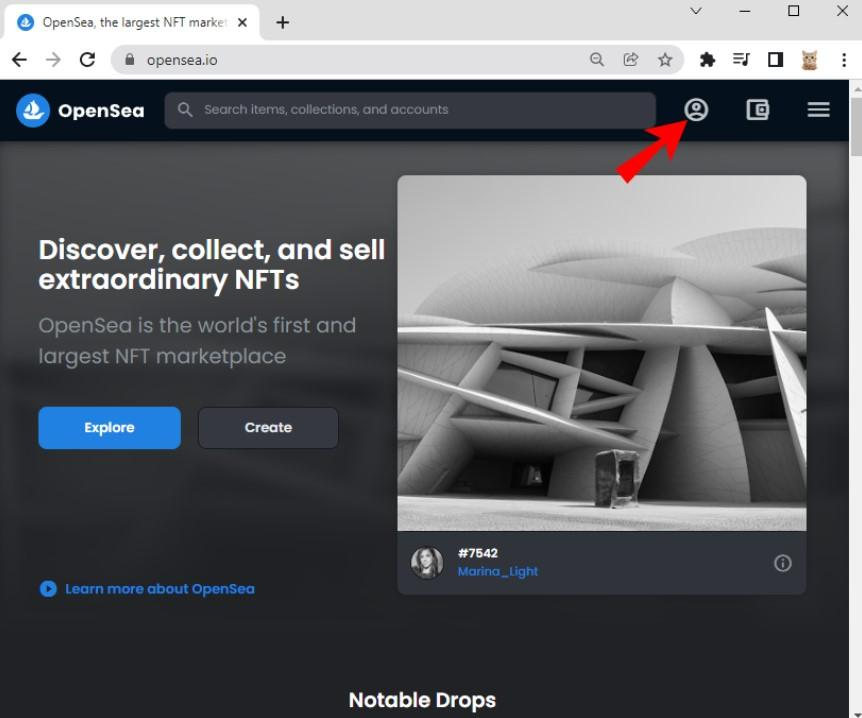Select the OpenSea browser tab

tap(131, 23)
